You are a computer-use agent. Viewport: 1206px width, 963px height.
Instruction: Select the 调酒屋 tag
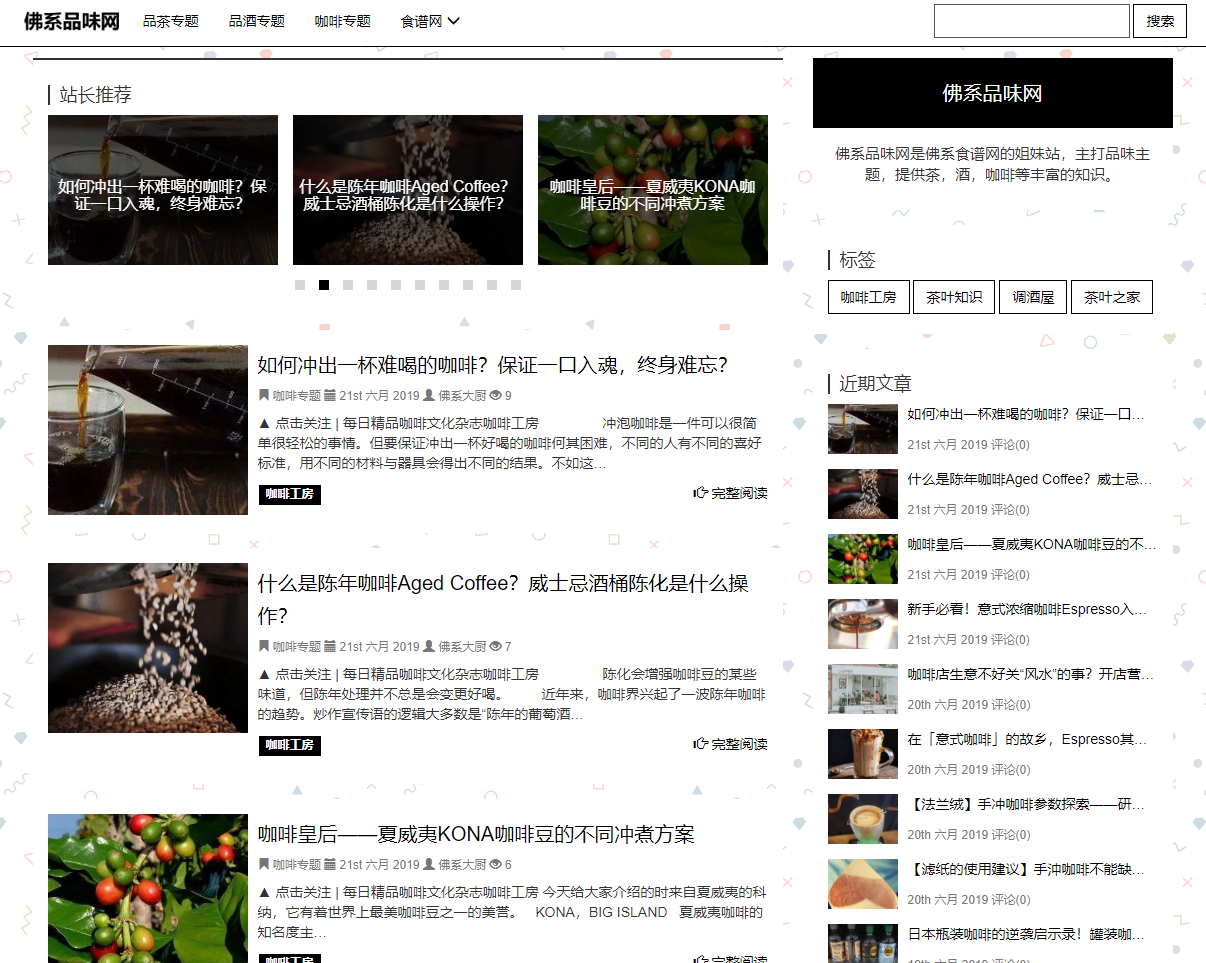(x=1033, y=297)
